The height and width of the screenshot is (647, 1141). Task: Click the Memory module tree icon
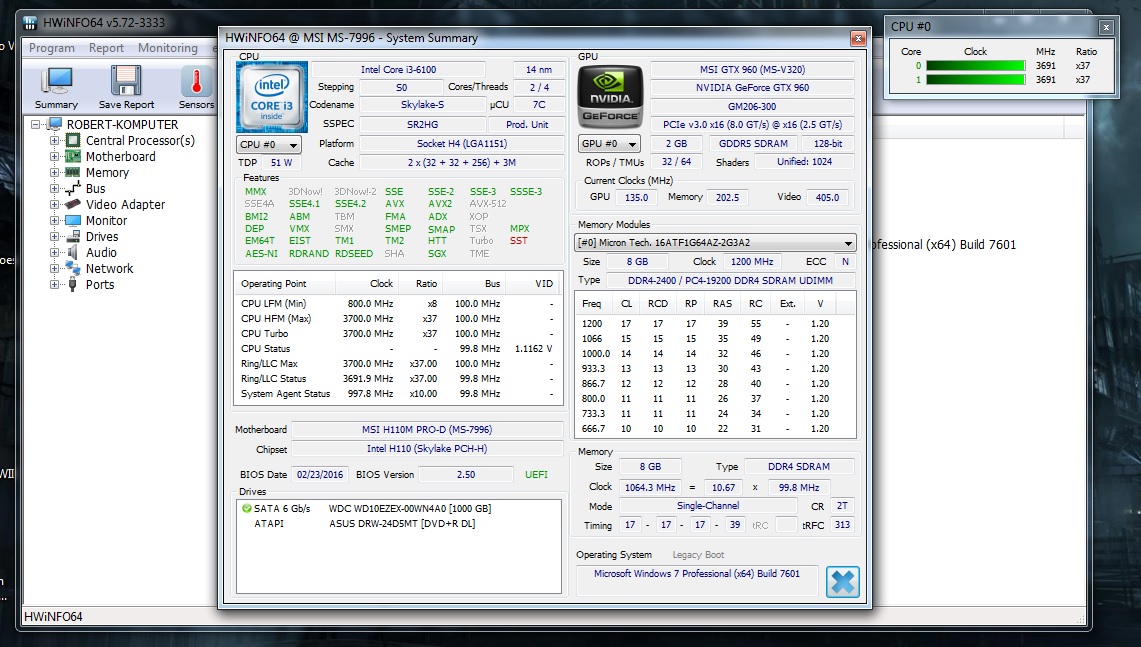[x=73, y=172]
